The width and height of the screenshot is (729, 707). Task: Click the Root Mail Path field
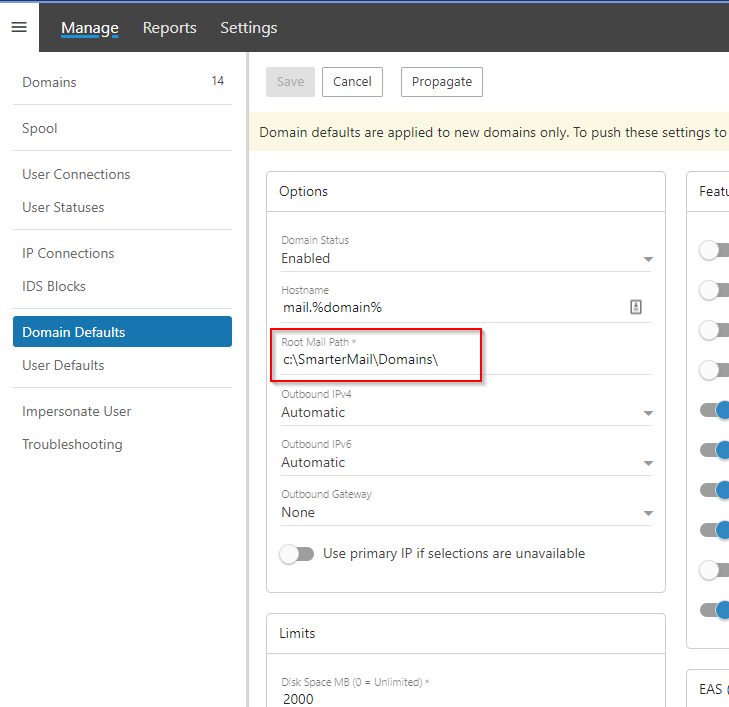coord(466,359)
